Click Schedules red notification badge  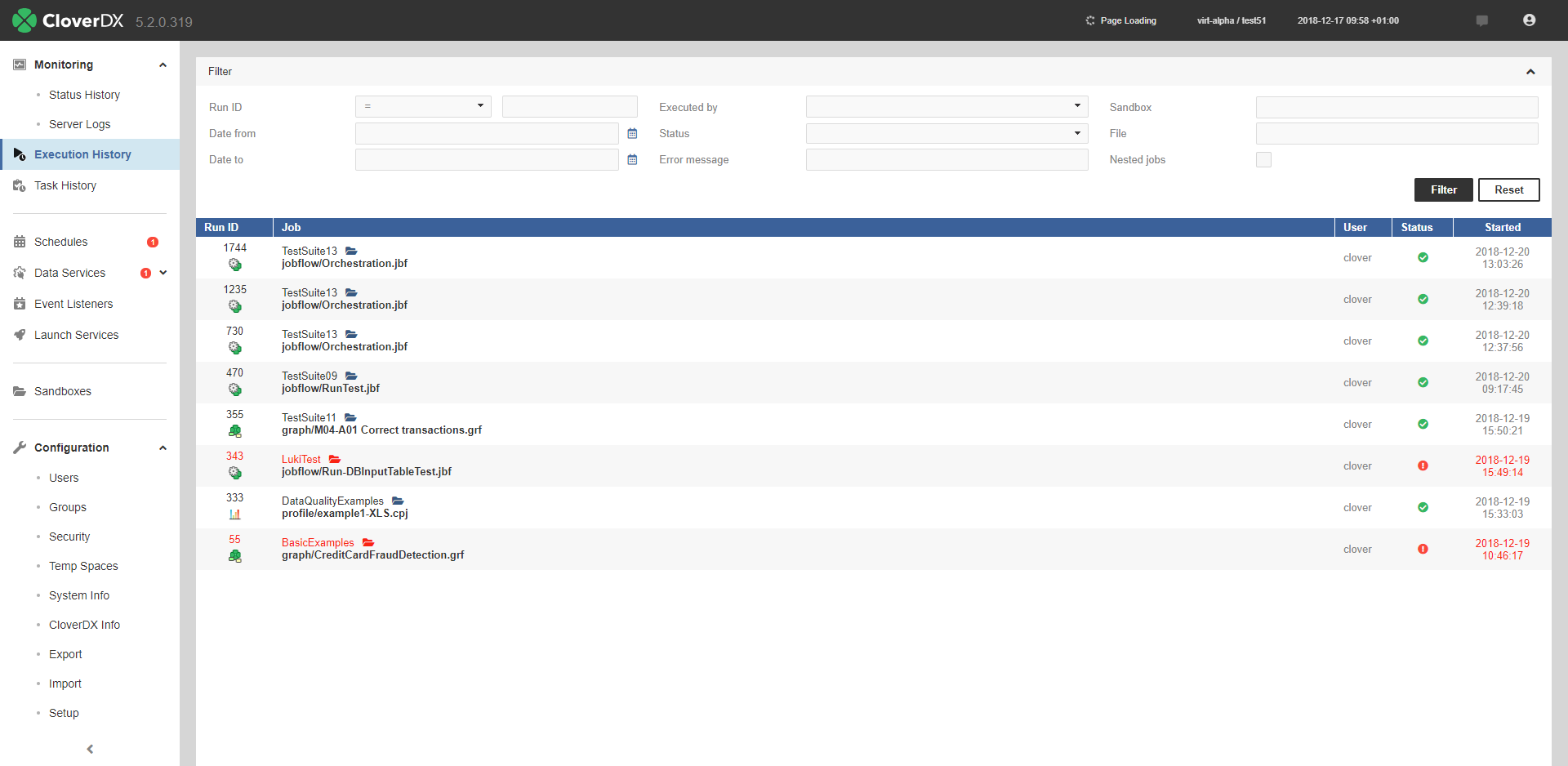coord(153,243)
